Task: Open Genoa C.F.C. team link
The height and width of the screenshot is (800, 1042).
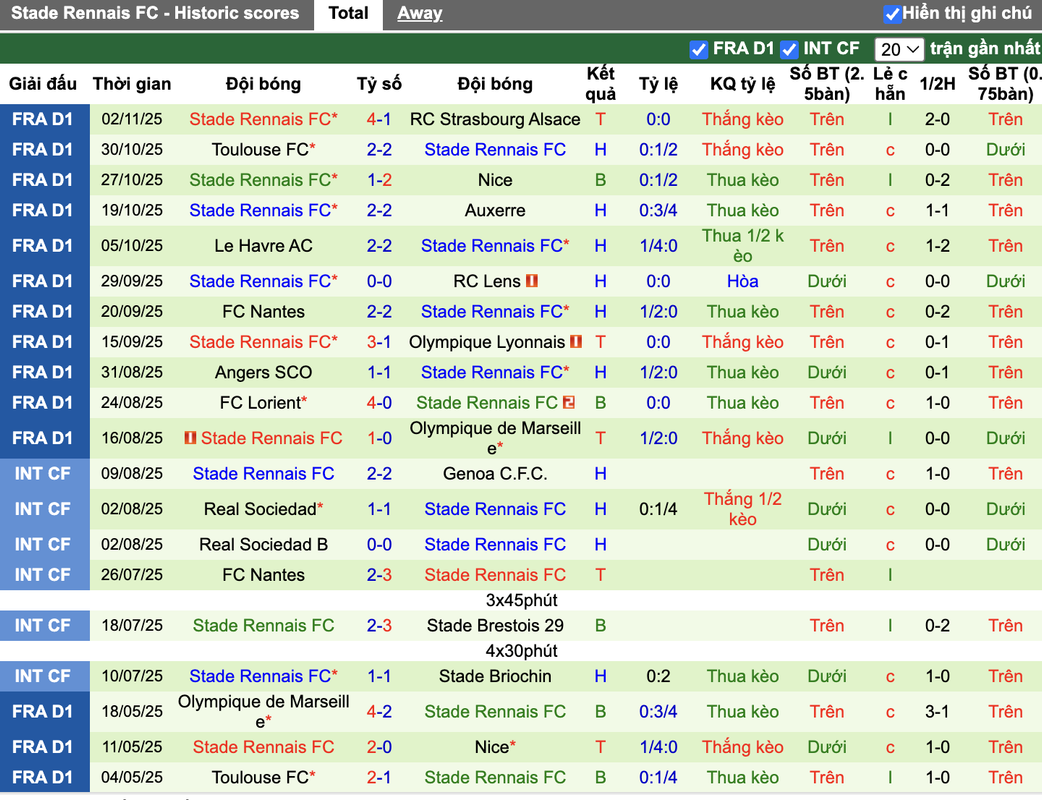Action: (495, 474)
